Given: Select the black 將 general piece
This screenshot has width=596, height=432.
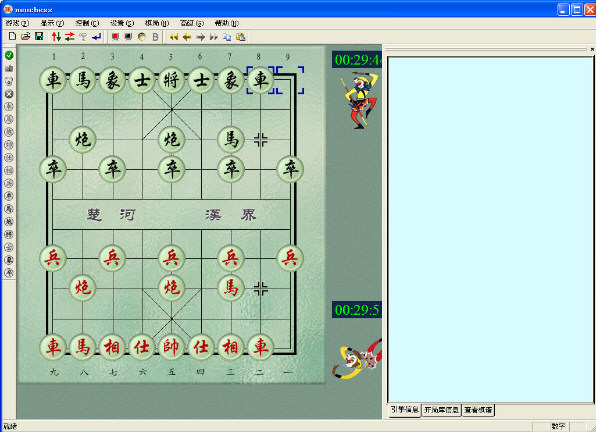Looking at the screenshot, I should pyautogui.click(x=171, y=80).
